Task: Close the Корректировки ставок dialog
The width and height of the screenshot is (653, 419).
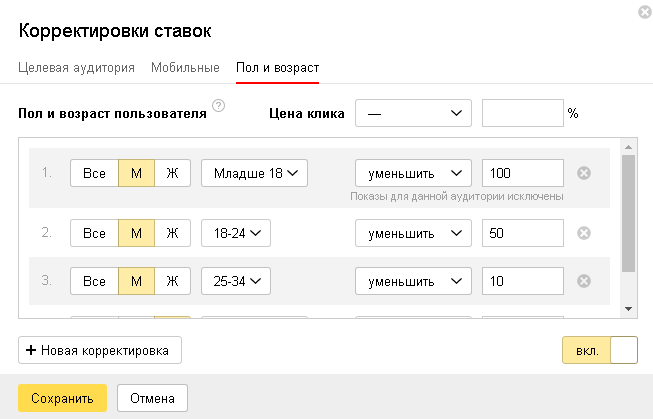Action: click(645, 12)
